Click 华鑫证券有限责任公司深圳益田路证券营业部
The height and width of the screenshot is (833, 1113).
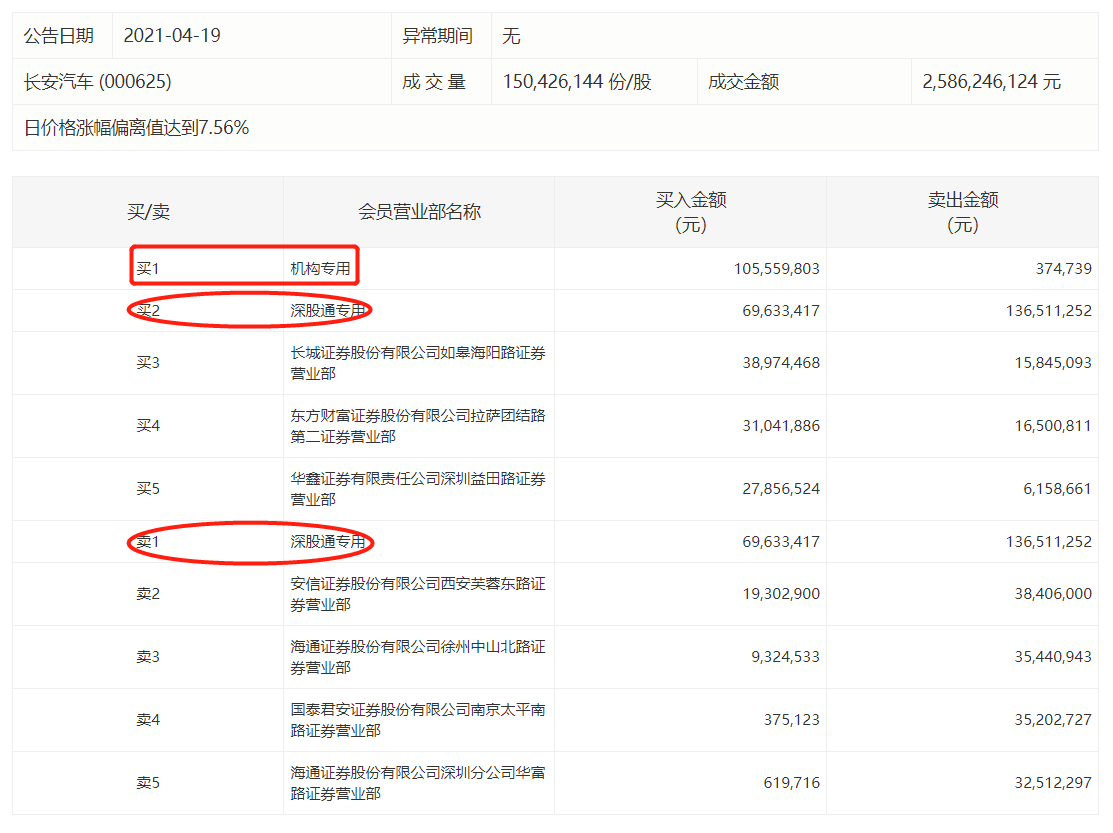click(x=417, y=489)
